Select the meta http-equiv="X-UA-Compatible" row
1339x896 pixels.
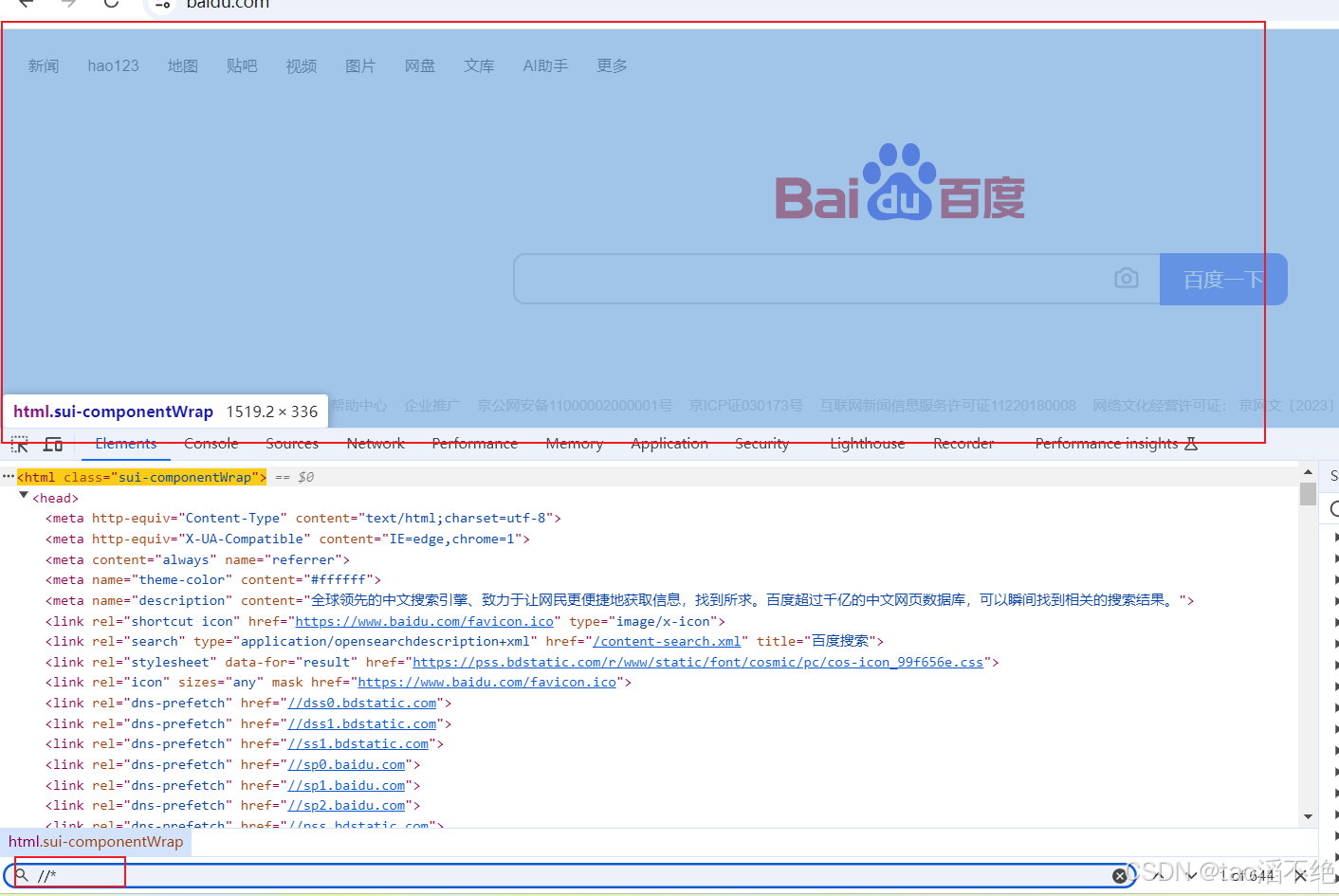[x=651, y=539]
